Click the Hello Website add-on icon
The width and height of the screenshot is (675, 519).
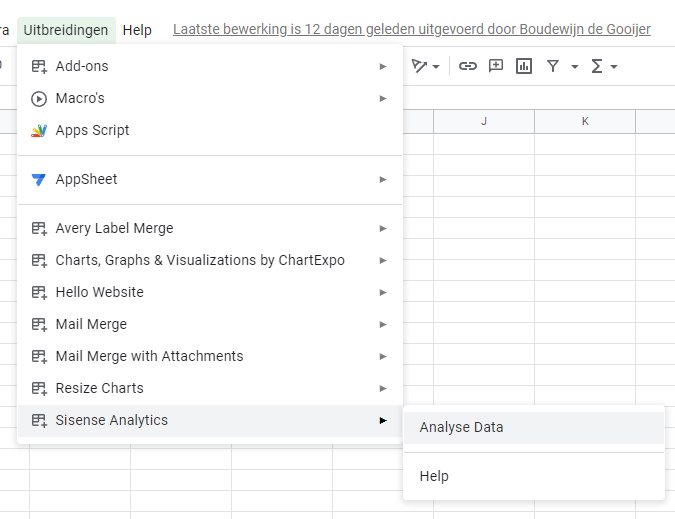point(39,292)
